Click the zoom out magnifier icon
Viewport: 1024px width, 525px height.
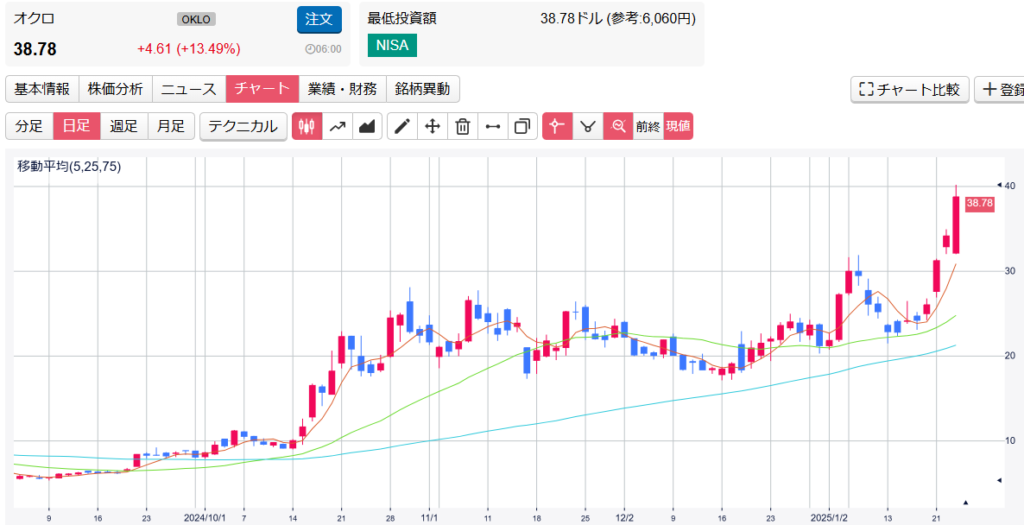coord(618,127)
